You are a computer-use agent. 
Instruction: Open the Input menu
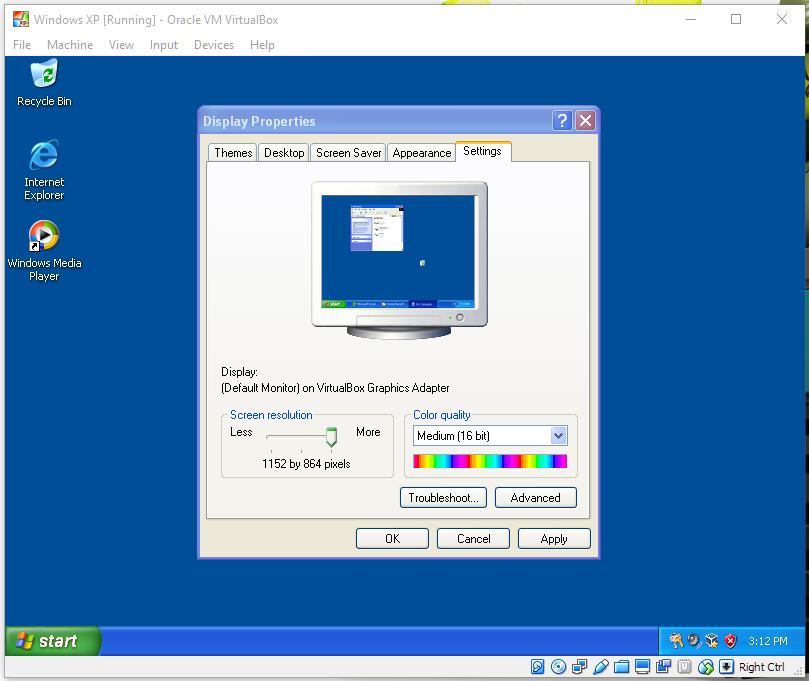tap(164, 45)
